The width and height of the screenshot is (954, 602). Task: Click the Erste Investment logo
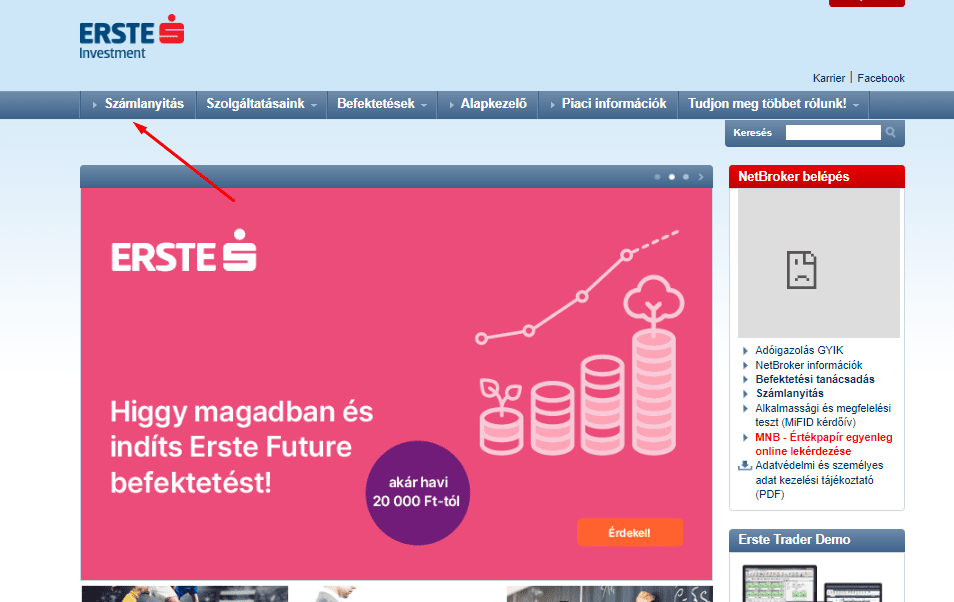[x=131, y=37]
